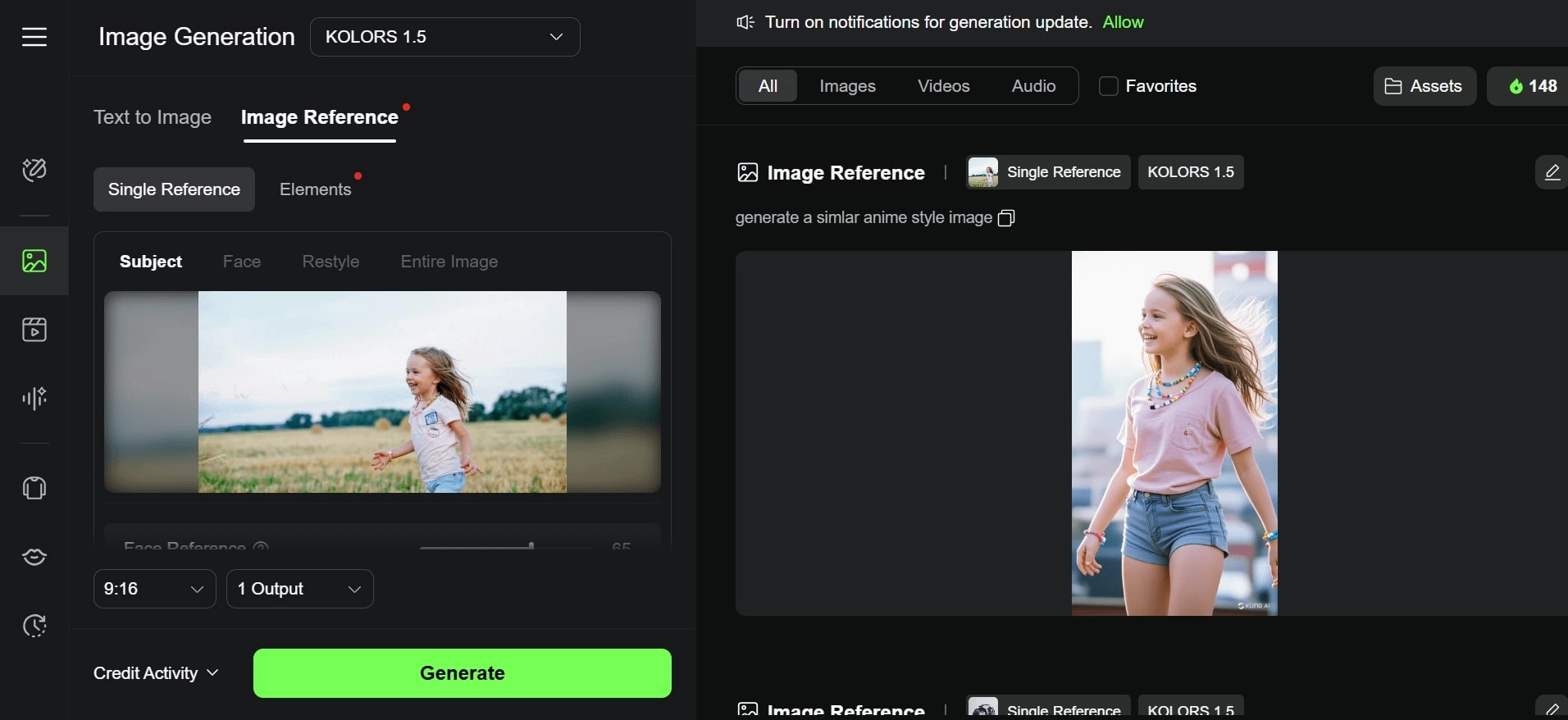Select the Videos filter tab
1568x720 pixels.
click(943, 86)
